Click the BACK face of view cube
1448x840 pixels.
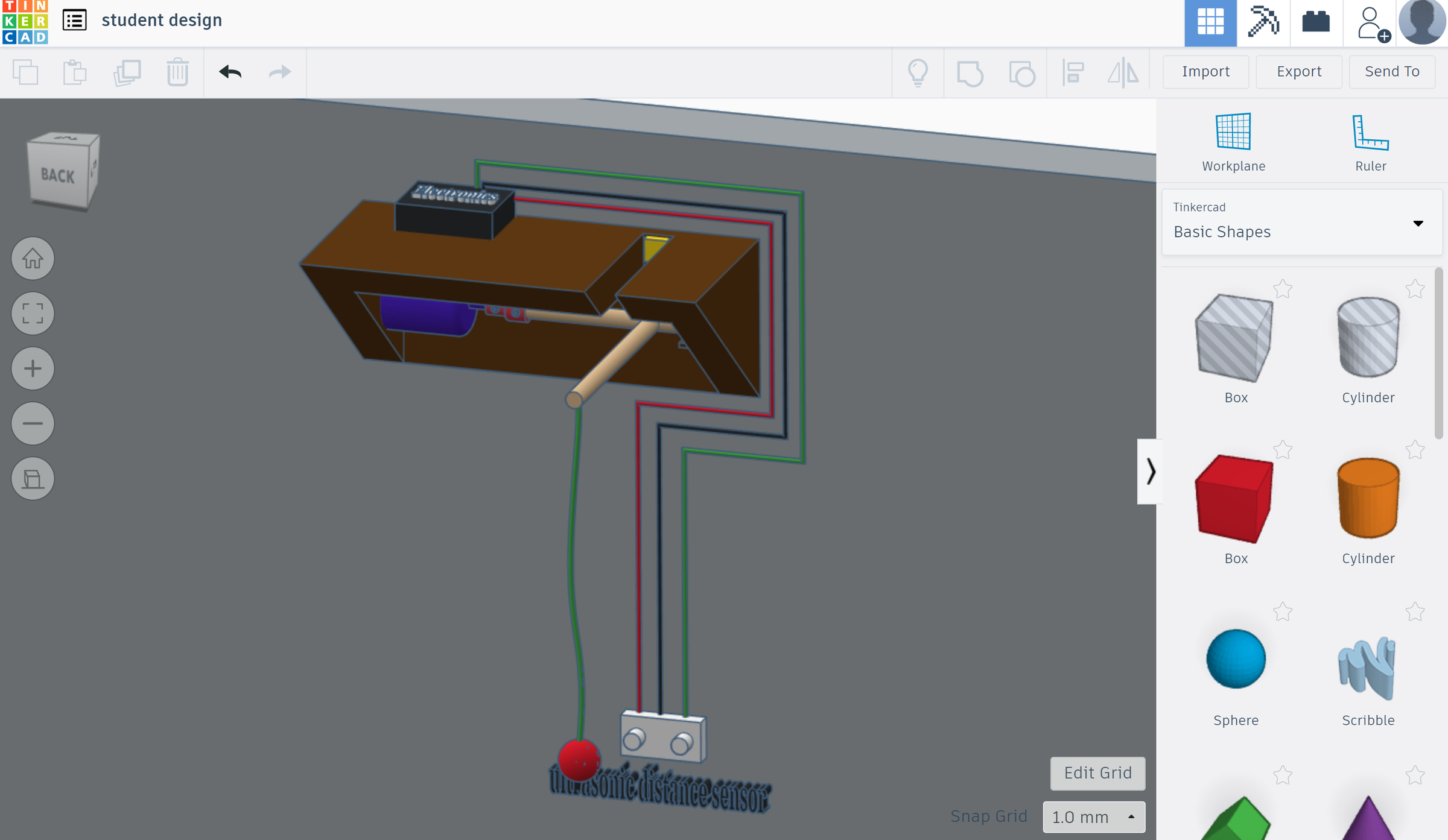[x=57, y=175]
